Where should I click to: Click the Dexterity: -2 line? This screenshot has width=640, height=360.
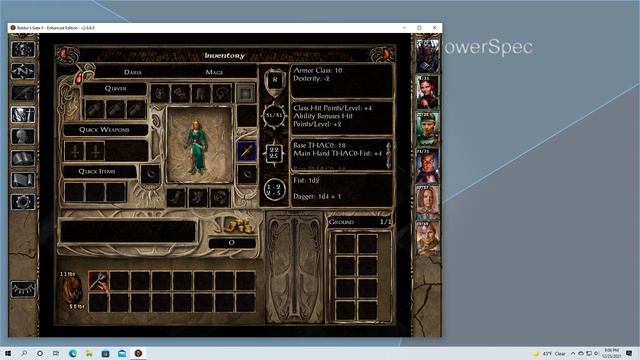pos(313,78)
